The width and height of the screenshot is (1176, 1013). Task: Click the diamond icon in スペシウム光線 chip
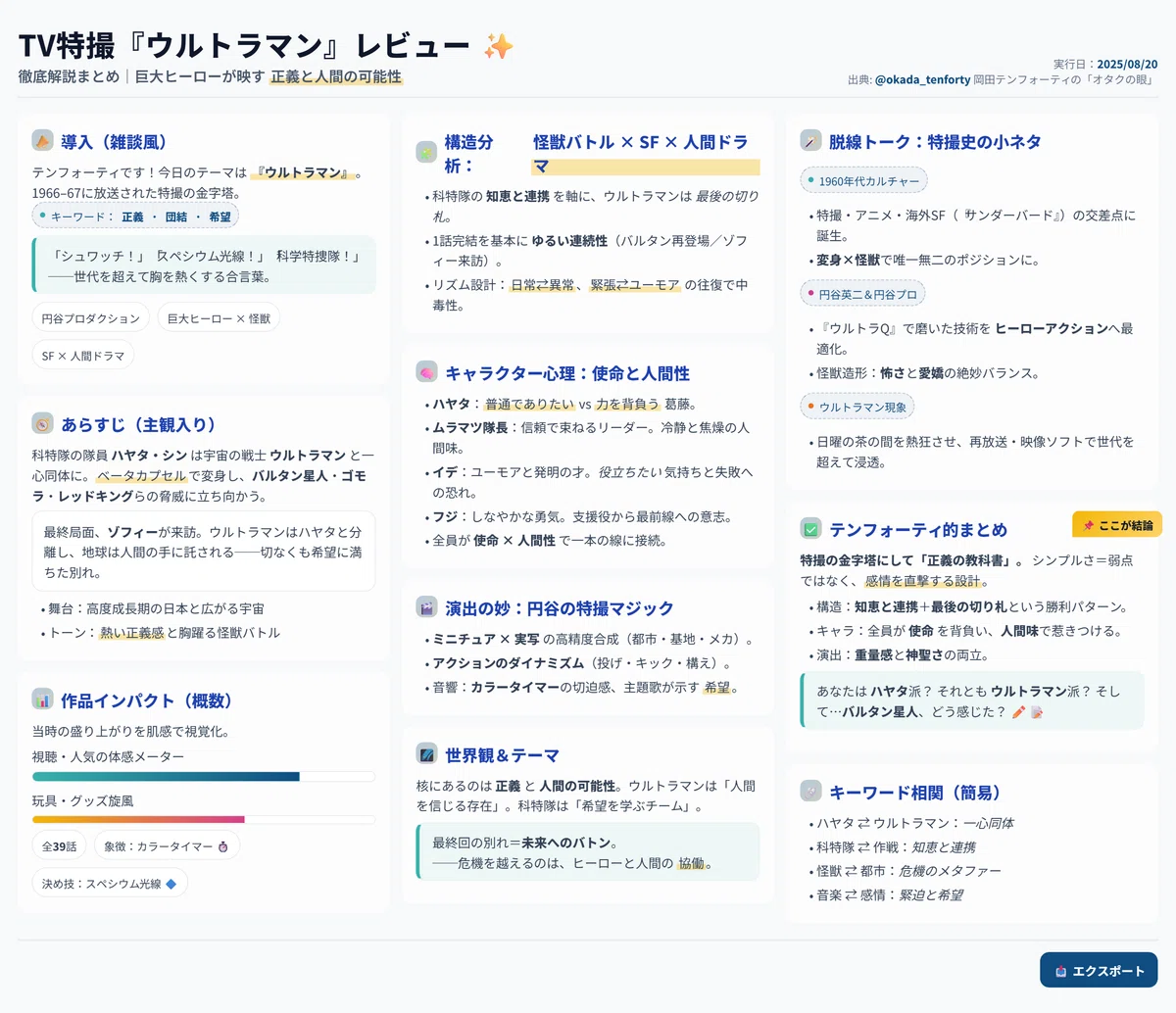point(171,884)
